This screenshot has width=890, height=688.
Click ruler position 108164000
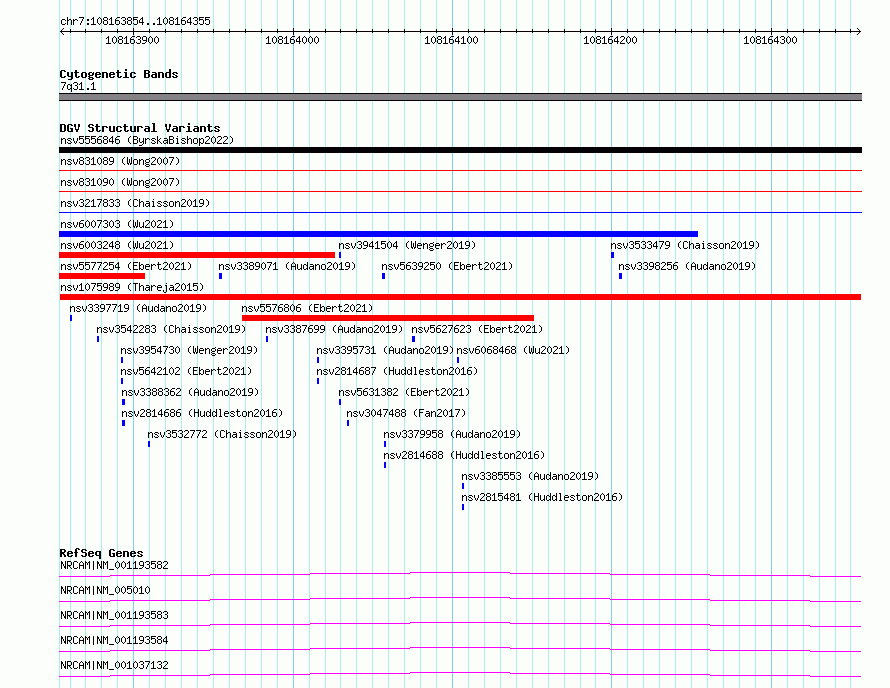pos(292,40)
